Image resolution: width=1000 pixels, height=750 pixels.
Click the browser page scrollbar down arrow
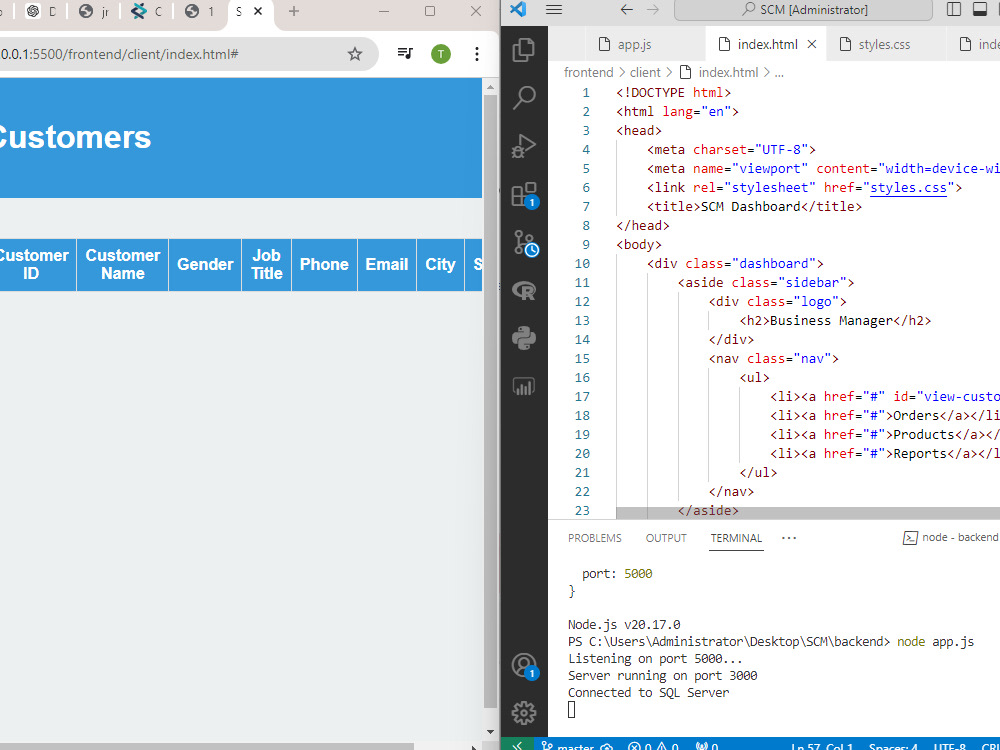point(490,732)
